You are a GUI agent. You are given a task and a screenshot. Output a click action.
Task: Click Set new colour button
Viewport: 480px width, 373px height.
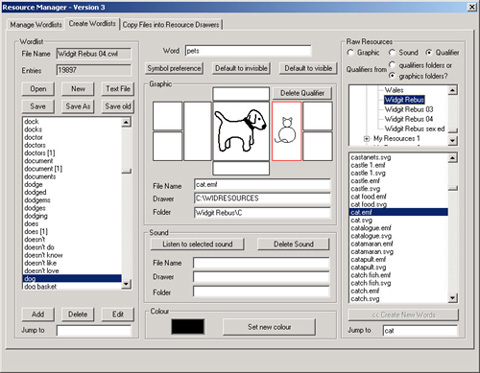269,327
